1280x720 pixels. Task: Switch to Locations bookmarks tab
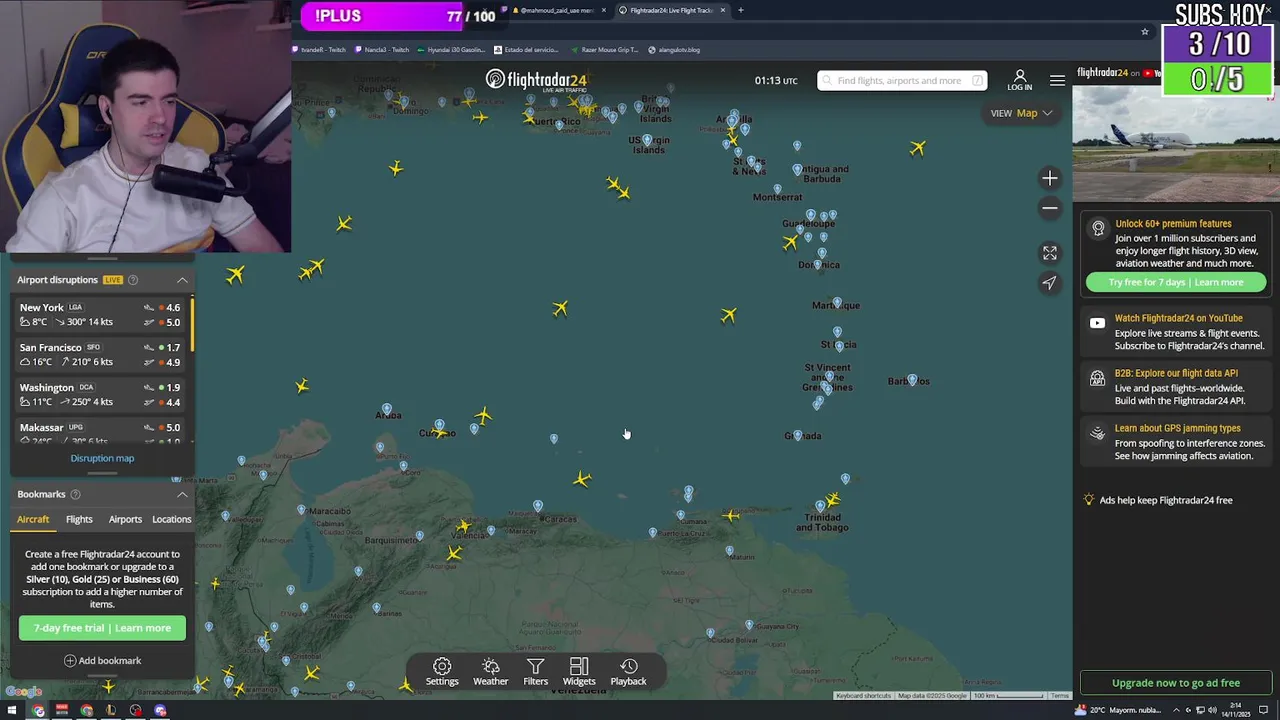[x=171, y=519]
